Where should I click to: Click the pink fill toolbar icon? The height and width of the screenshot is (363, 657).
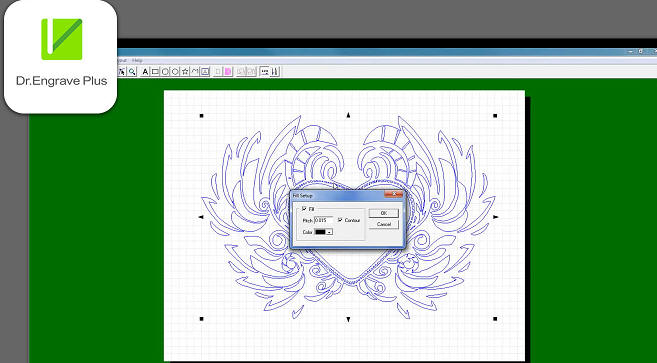coord(228,72)
